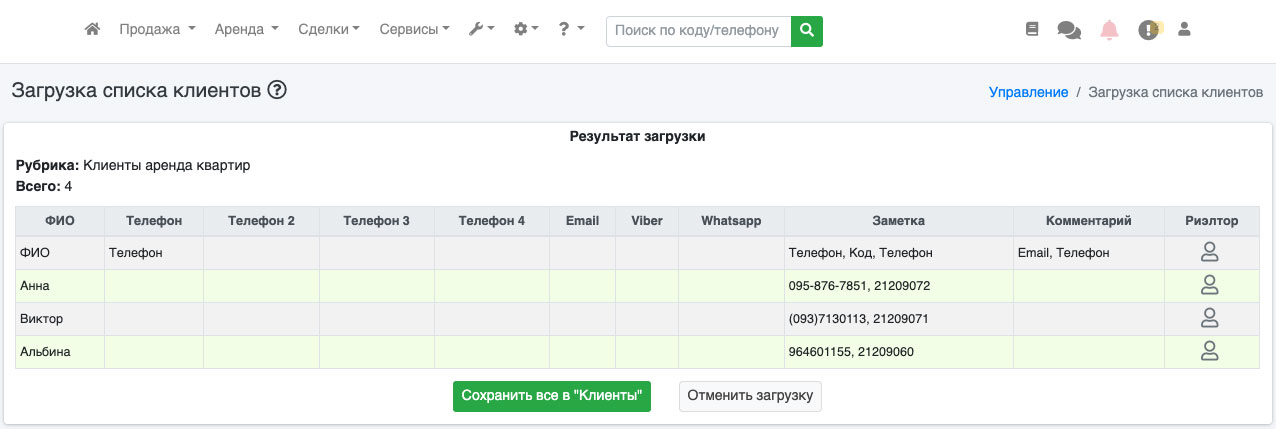Viewport: 1276px width, 429px height.
Task: Open the Сделки menu
Action: coord(329,30)
